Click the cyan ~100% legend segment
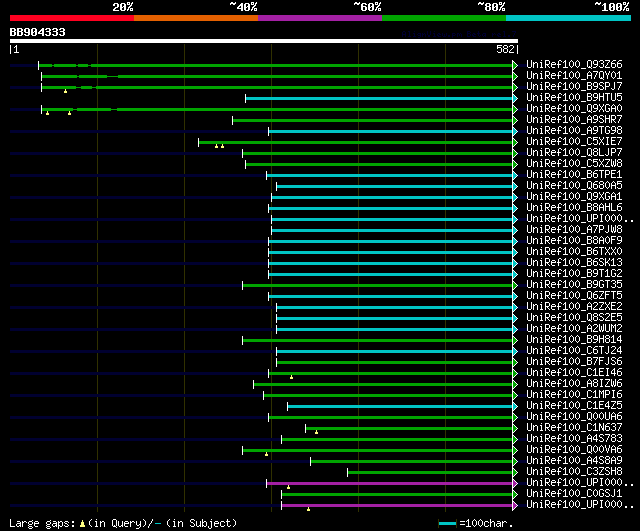The height and width of the screenshot is (531, 640). [569, 18]
